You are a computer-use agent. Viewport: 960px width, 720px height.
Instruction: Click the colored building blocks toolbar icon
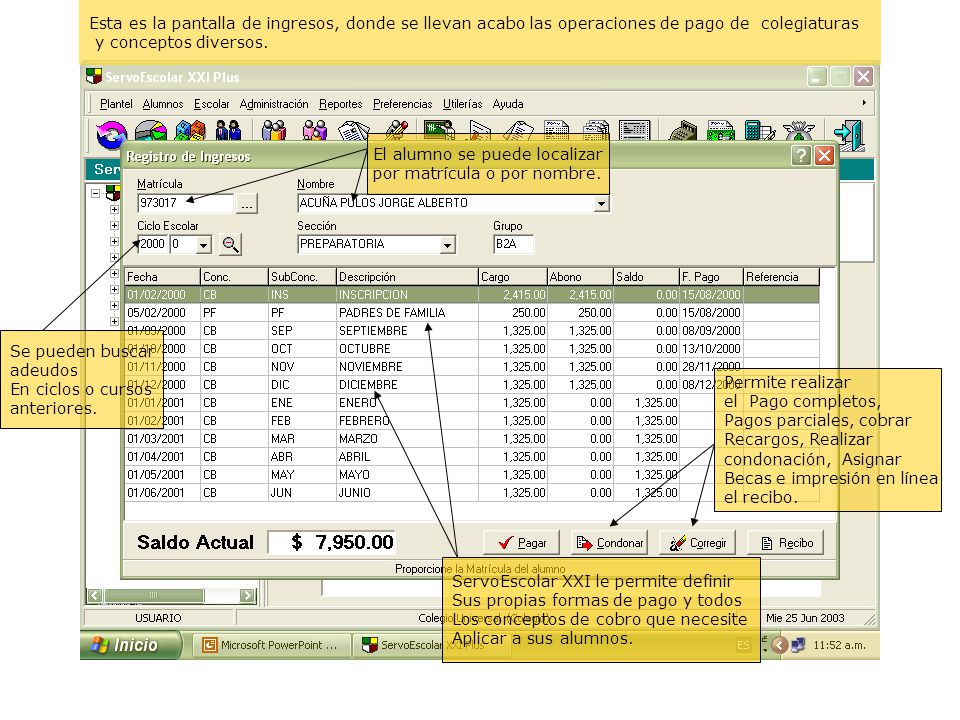190,131
